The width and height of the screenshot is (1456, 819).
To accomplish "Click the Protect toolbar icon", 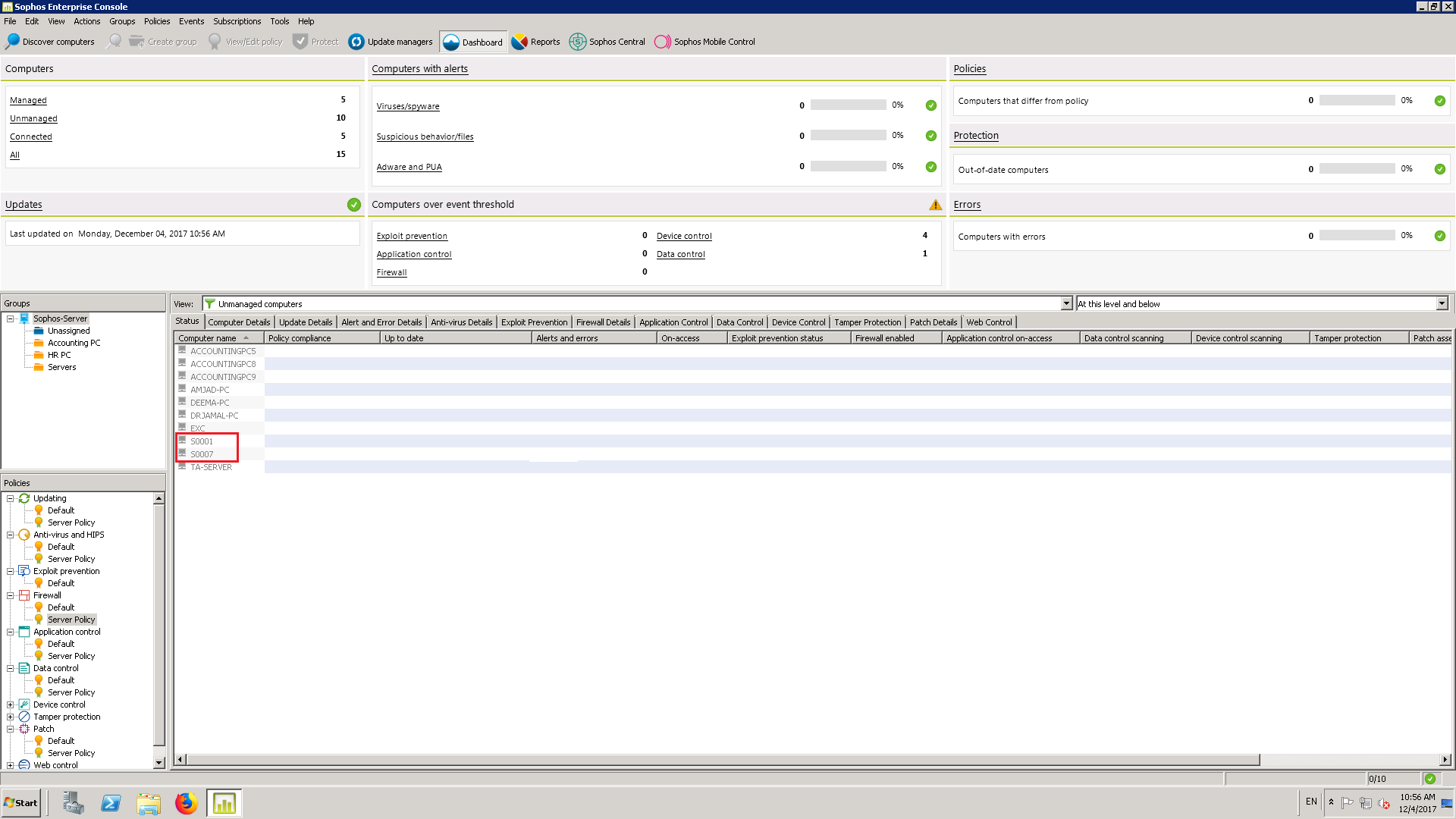I will (x=300, y=41).
